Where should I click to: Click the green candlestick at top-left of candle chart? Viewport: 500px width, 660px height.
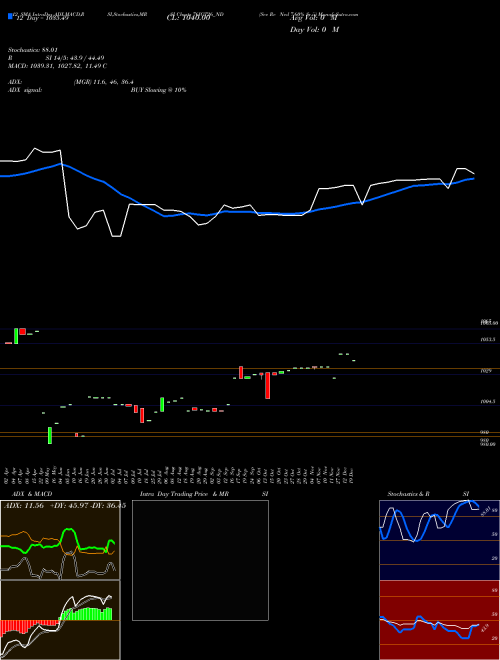[16, 336]
